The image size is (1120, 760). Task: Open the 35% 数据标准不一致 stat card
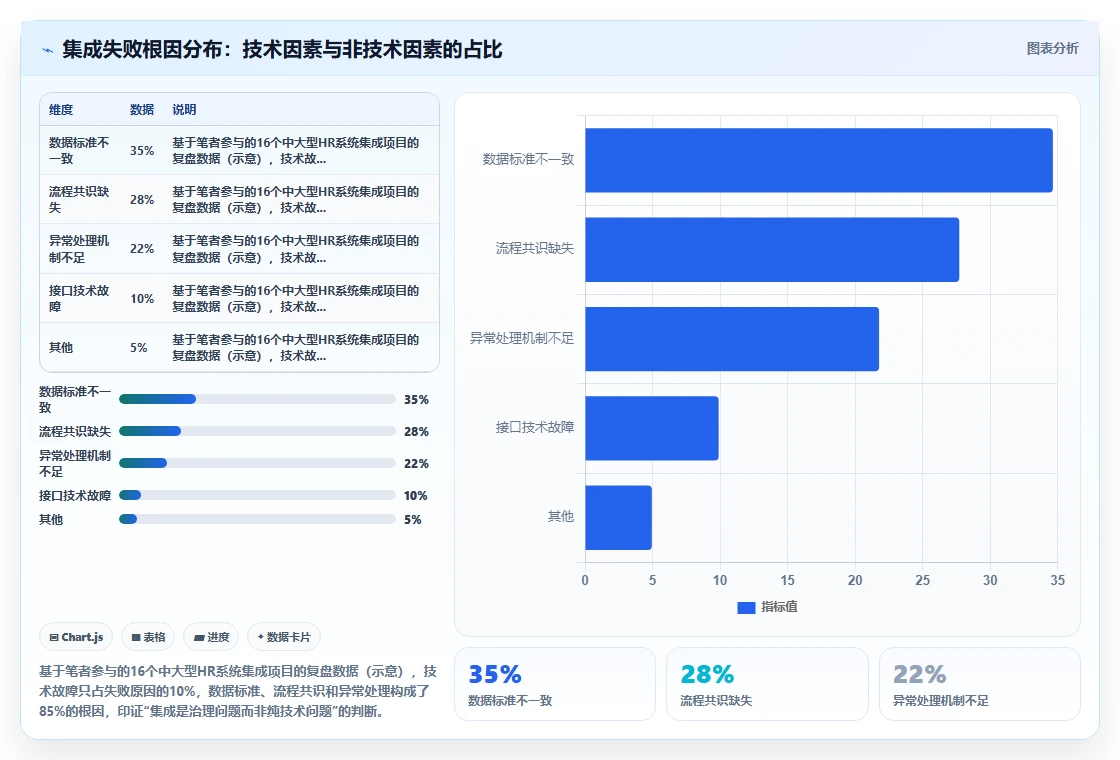555,684
